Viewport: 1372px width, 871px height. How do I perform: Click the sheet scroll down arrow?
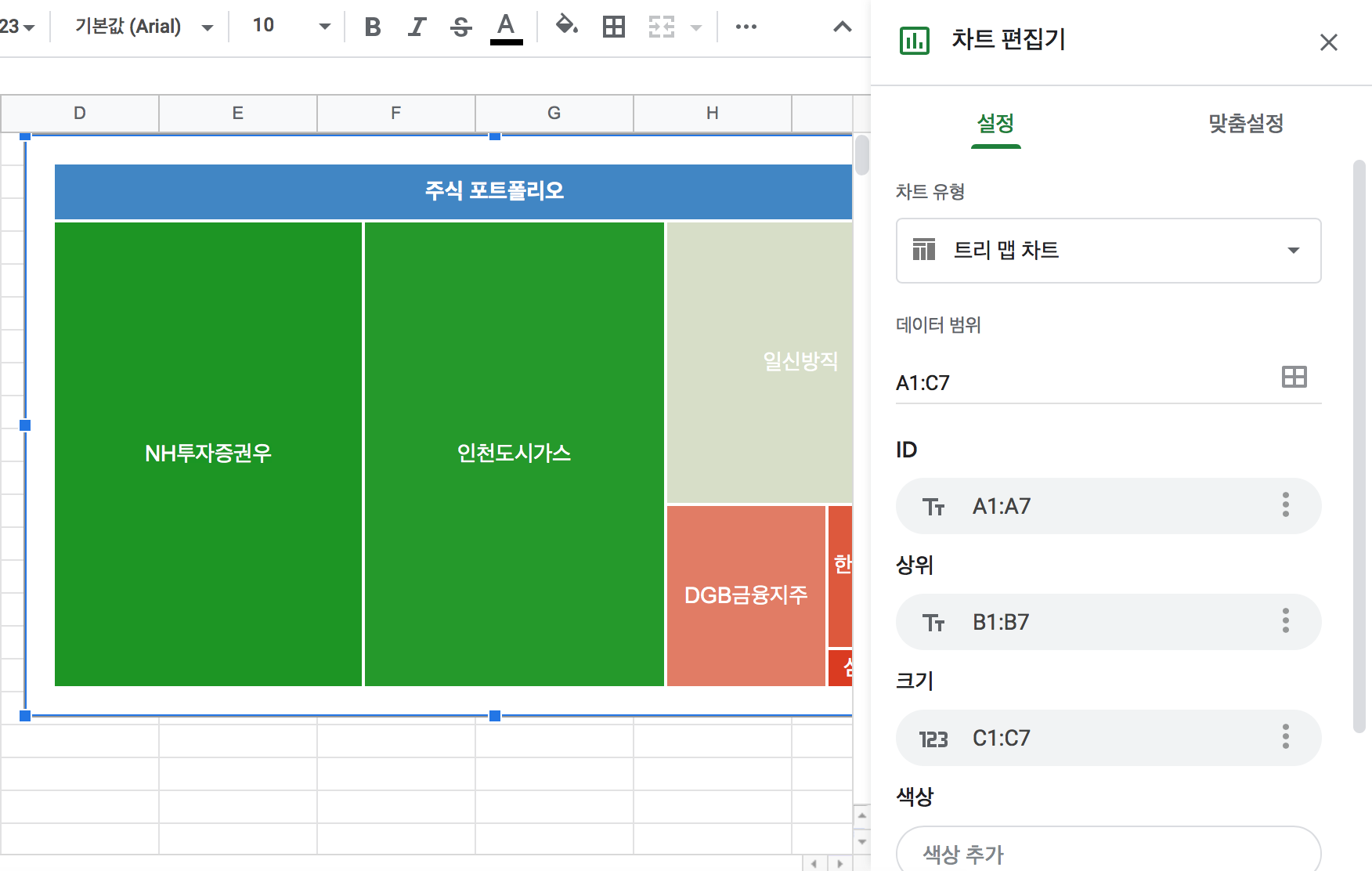click(x=862, y=842)
